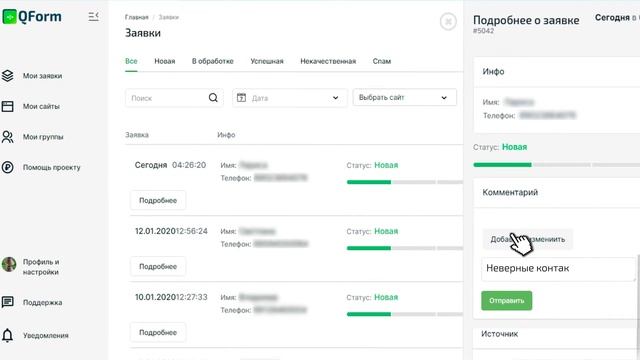Image resolution: width=640 pixels, height=360 pixels.
Task: Expand the Инфо section header
Action: pyautogui.click(x=557, y=72)
